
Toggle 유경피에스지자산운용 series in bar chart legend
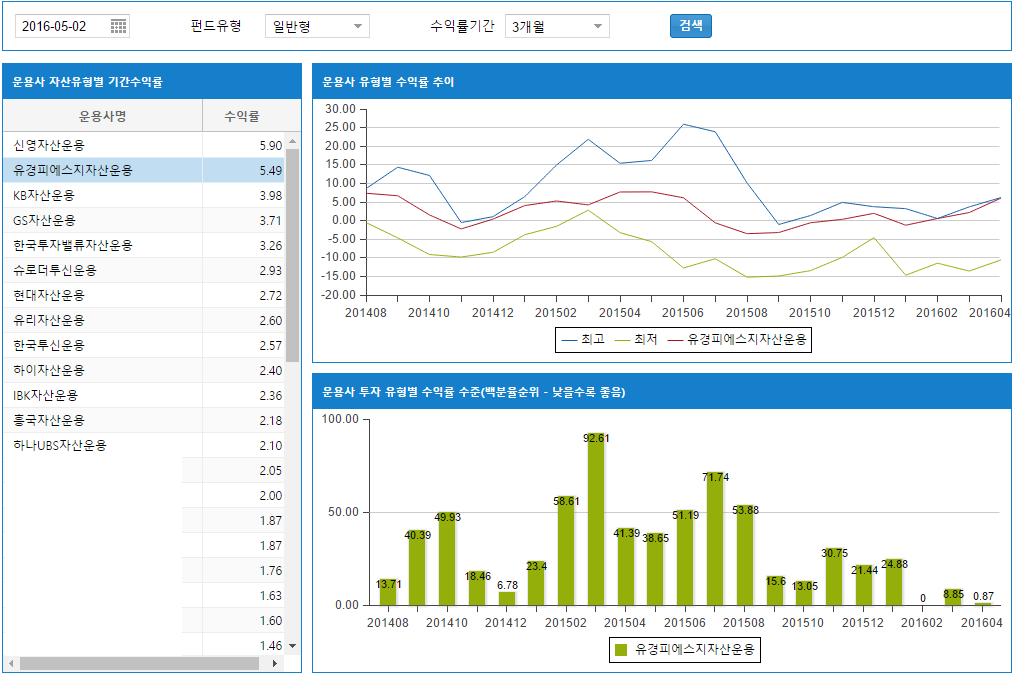click(686, 650)
